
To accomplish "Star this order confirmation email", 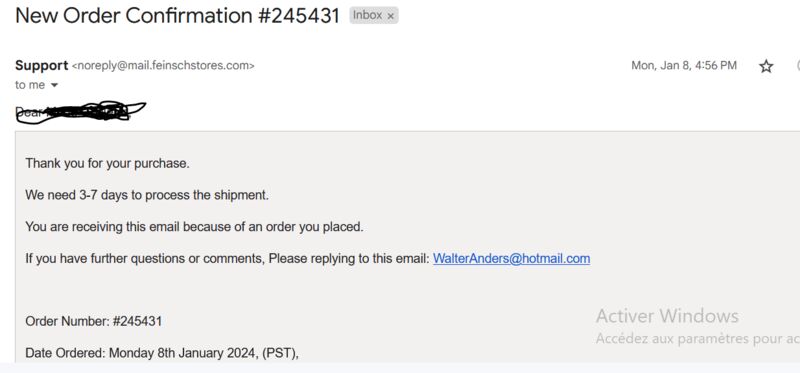I will (x=766, y=66).
